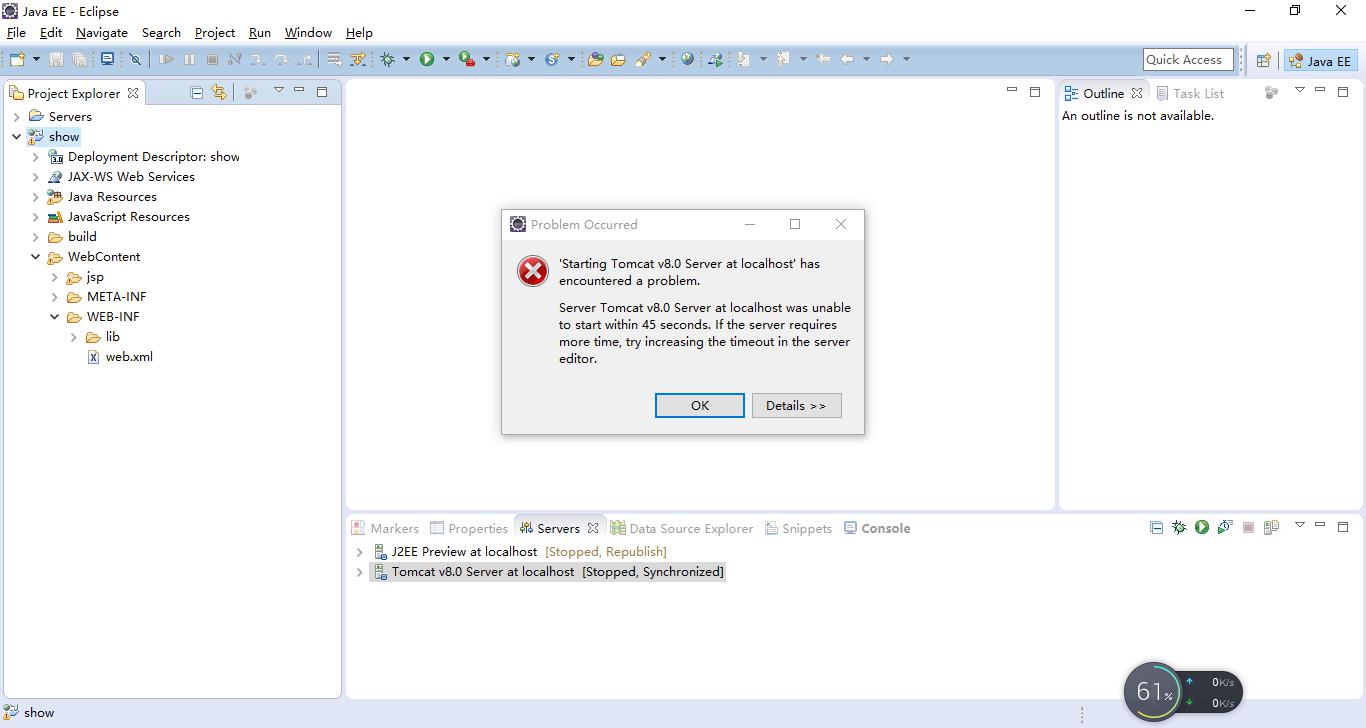Click Link with Editor icon in Project Explorer

[x=219, y=92]
